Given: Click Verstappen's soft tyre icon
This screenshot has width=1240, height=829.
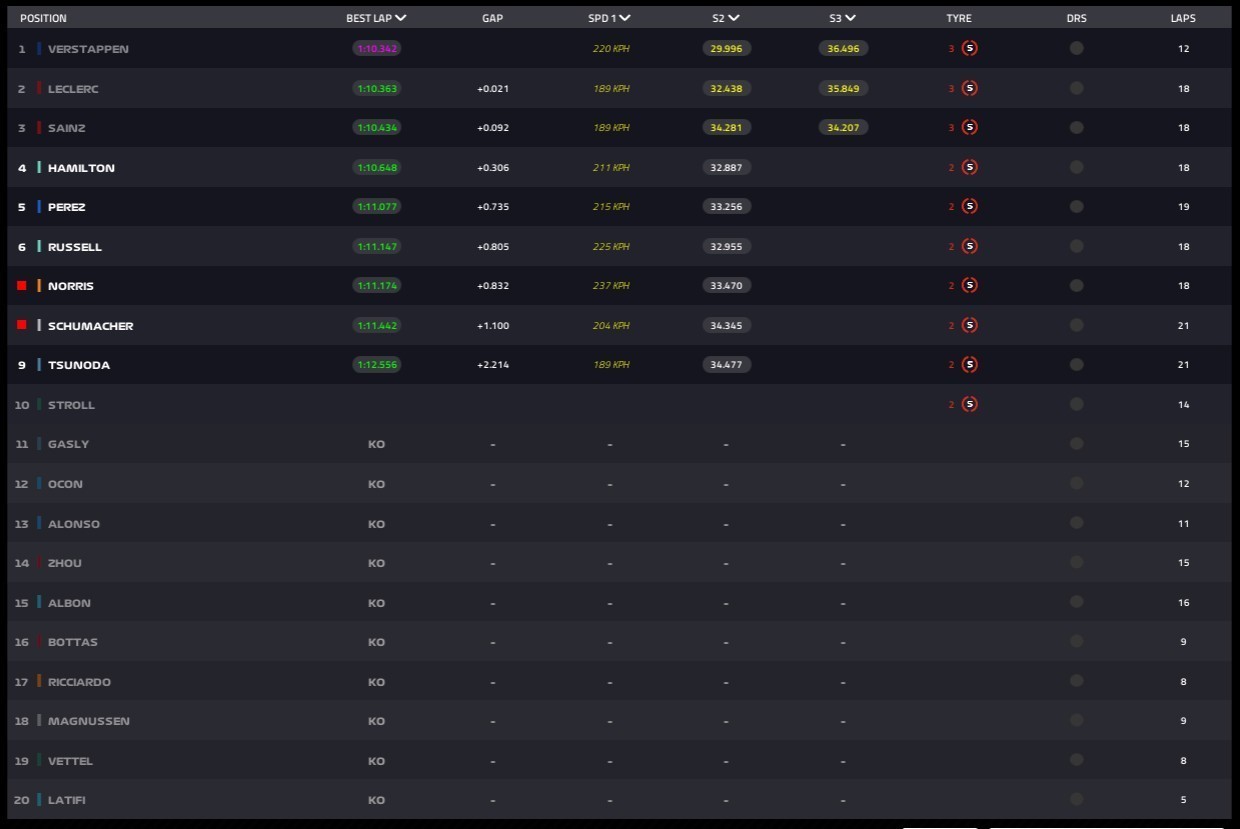Looking at the screenshot, I should click(969, 48).
